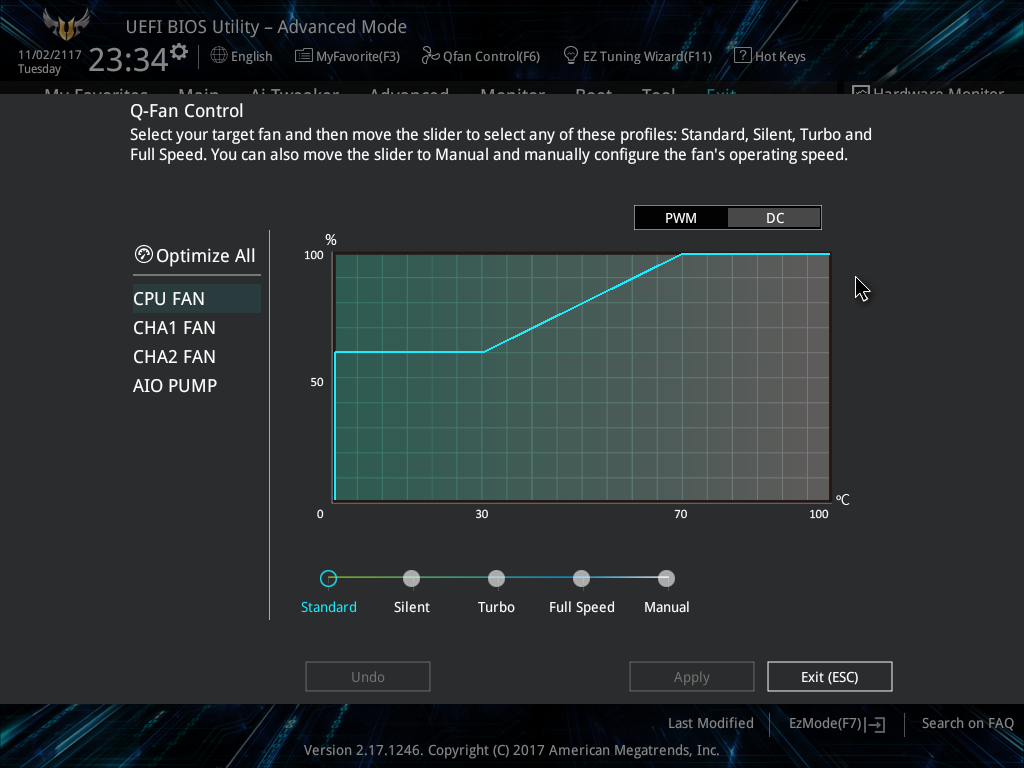1024x768 pixels.
Task: Select the Standard profile dot
Action: click(328, 579)
